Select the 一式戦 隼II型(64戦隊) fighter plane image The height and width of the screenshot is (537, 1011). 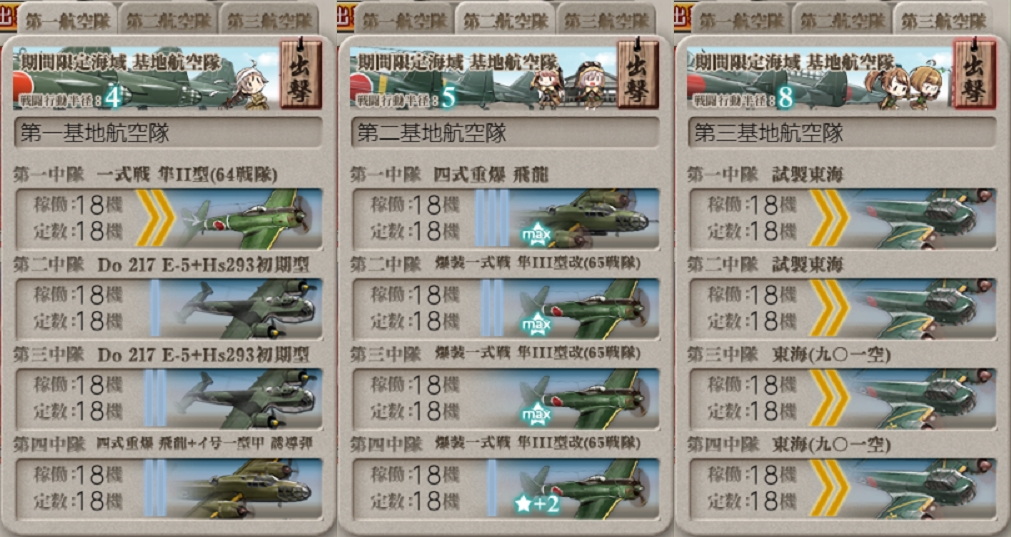pos(248,219)
